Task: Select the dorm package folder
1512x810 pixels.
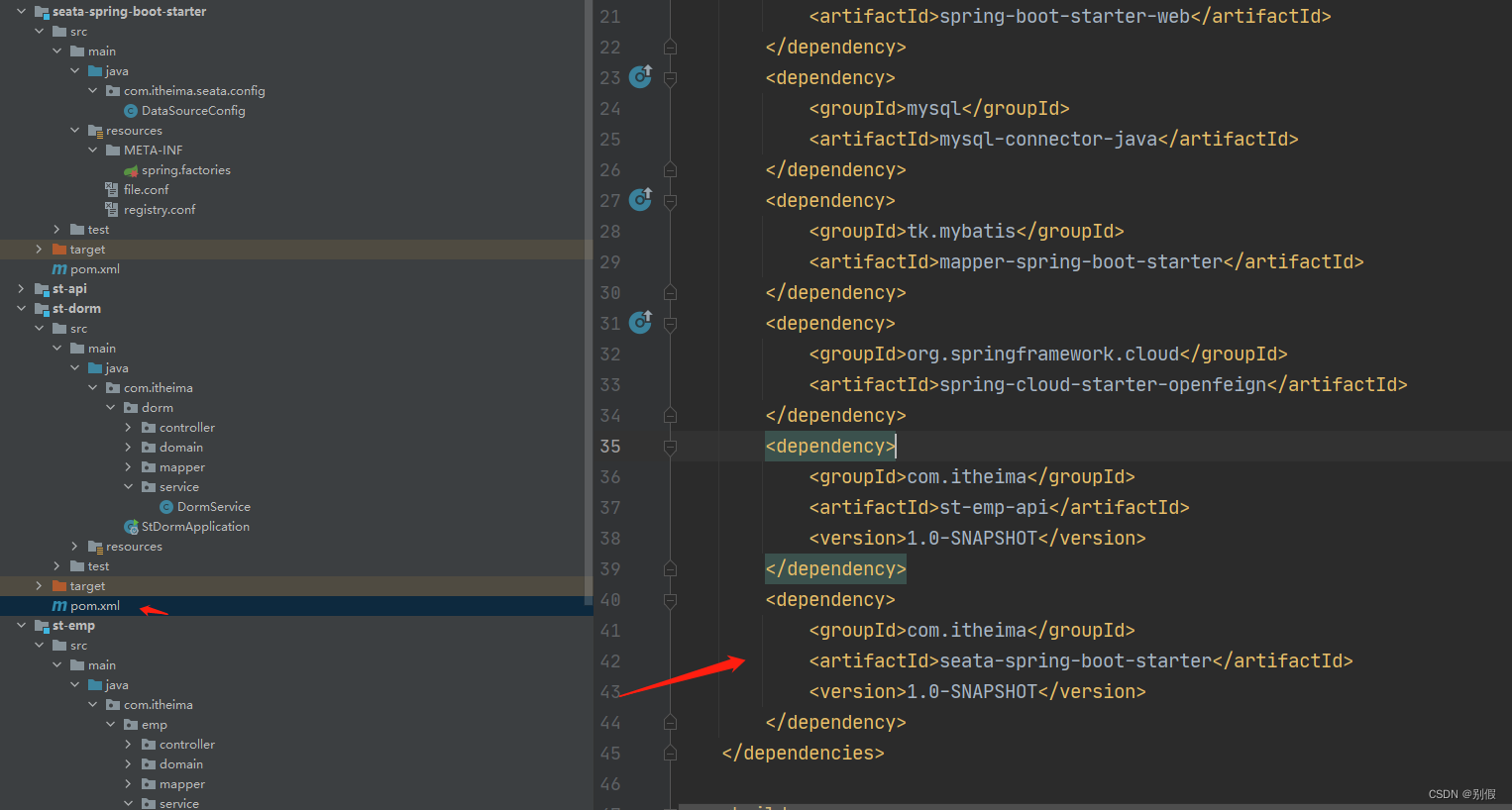Action: click(x=149, y=408)
